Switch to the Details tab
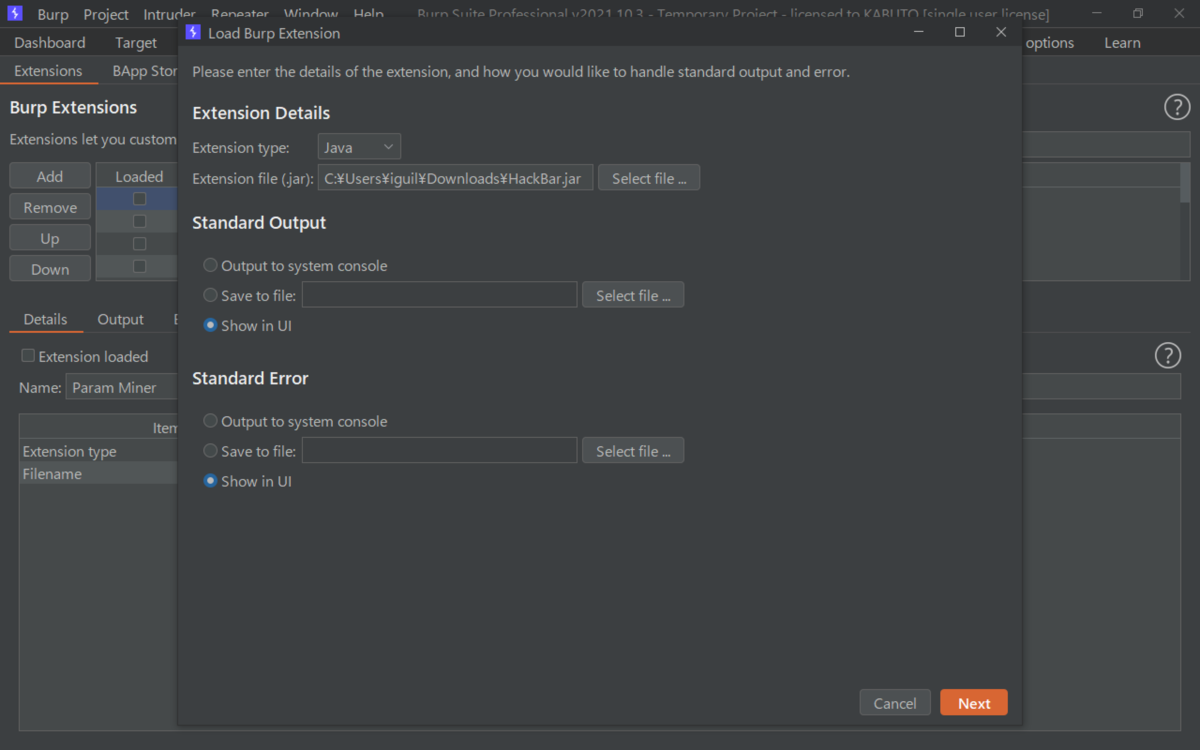 [46, 320]
